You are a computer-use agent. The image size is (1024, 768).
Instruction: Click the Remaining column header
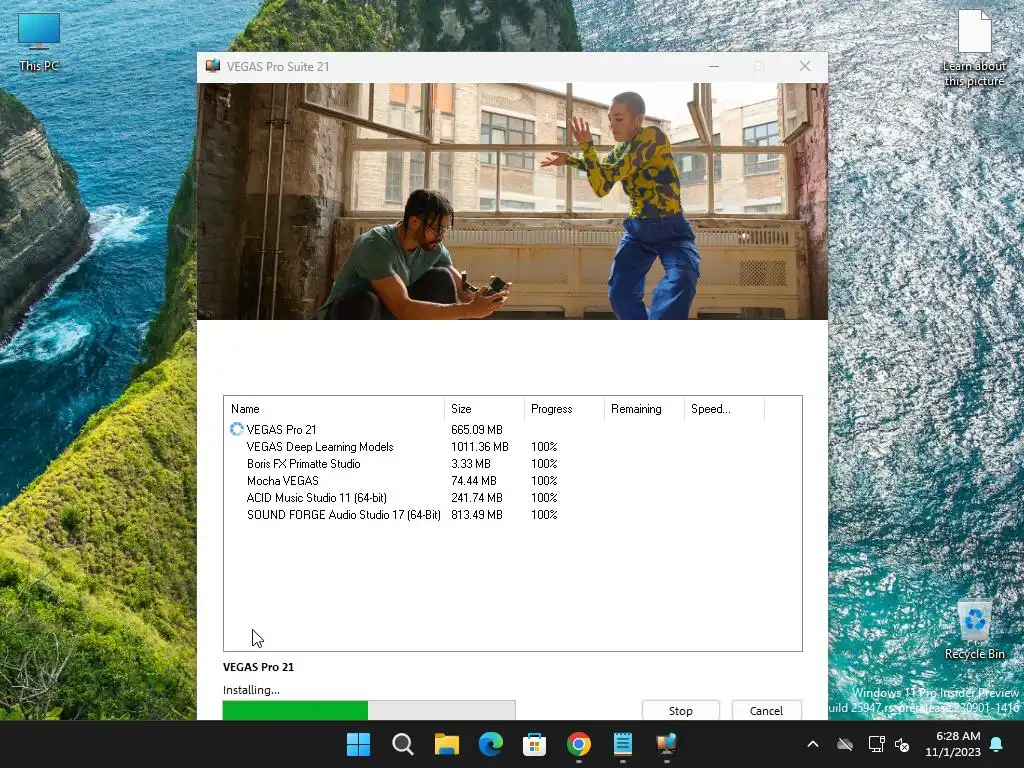click(644, 409)
